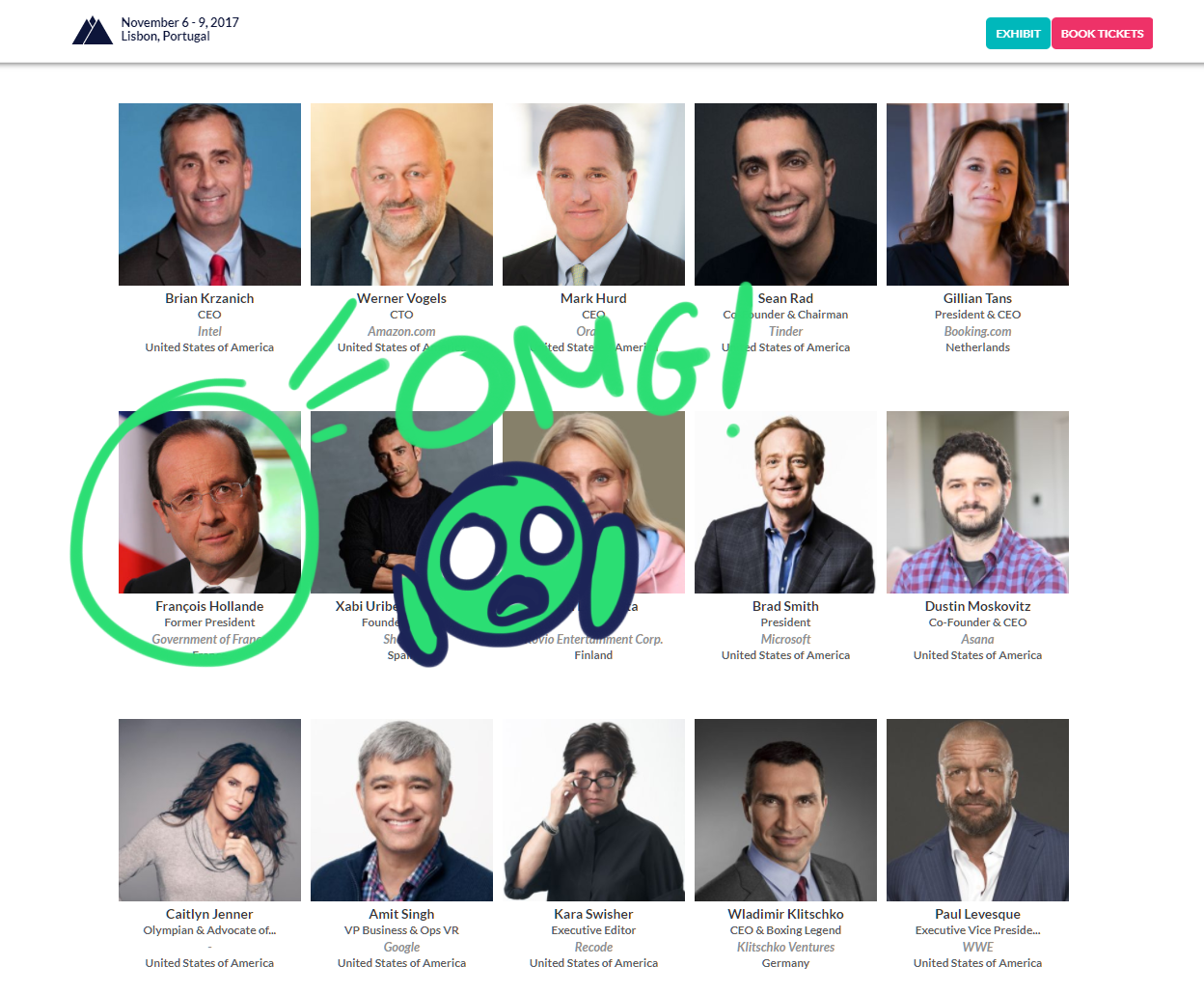
Task: Open Kara Swisher's speaker photo
Action: point(593,810)
